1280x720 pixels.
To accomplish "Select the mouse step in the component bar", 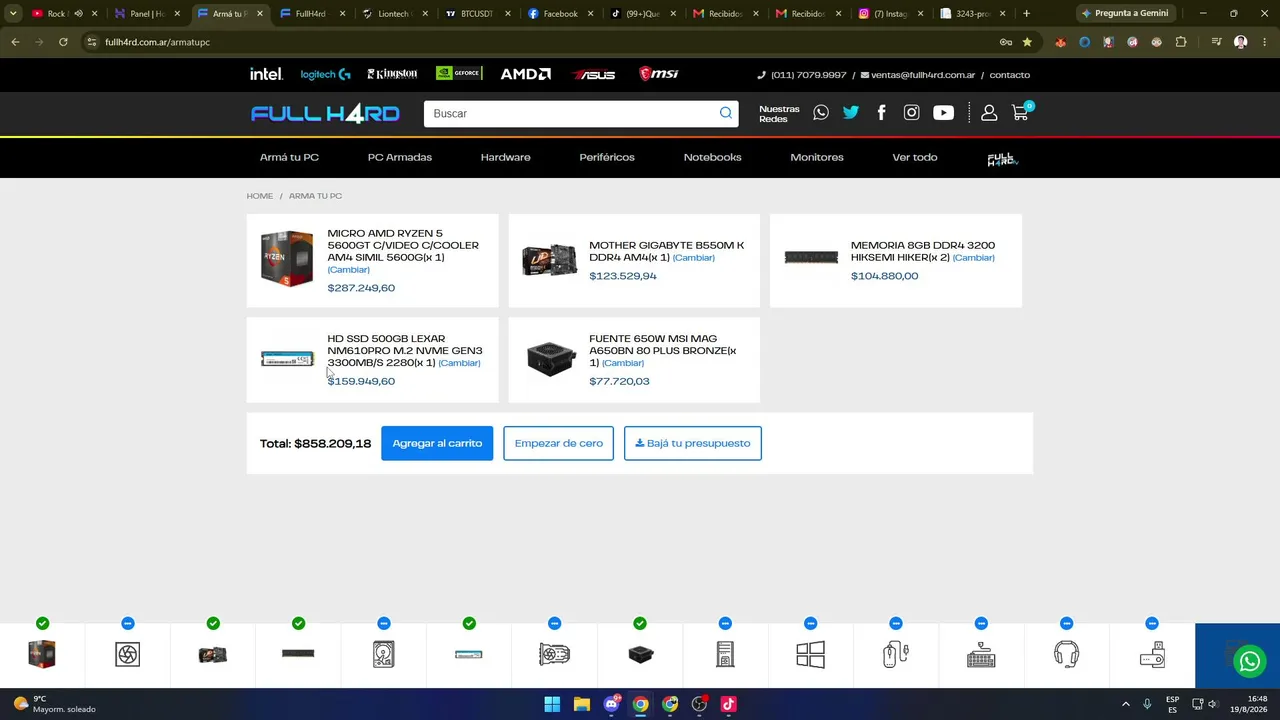I will 896,655.
